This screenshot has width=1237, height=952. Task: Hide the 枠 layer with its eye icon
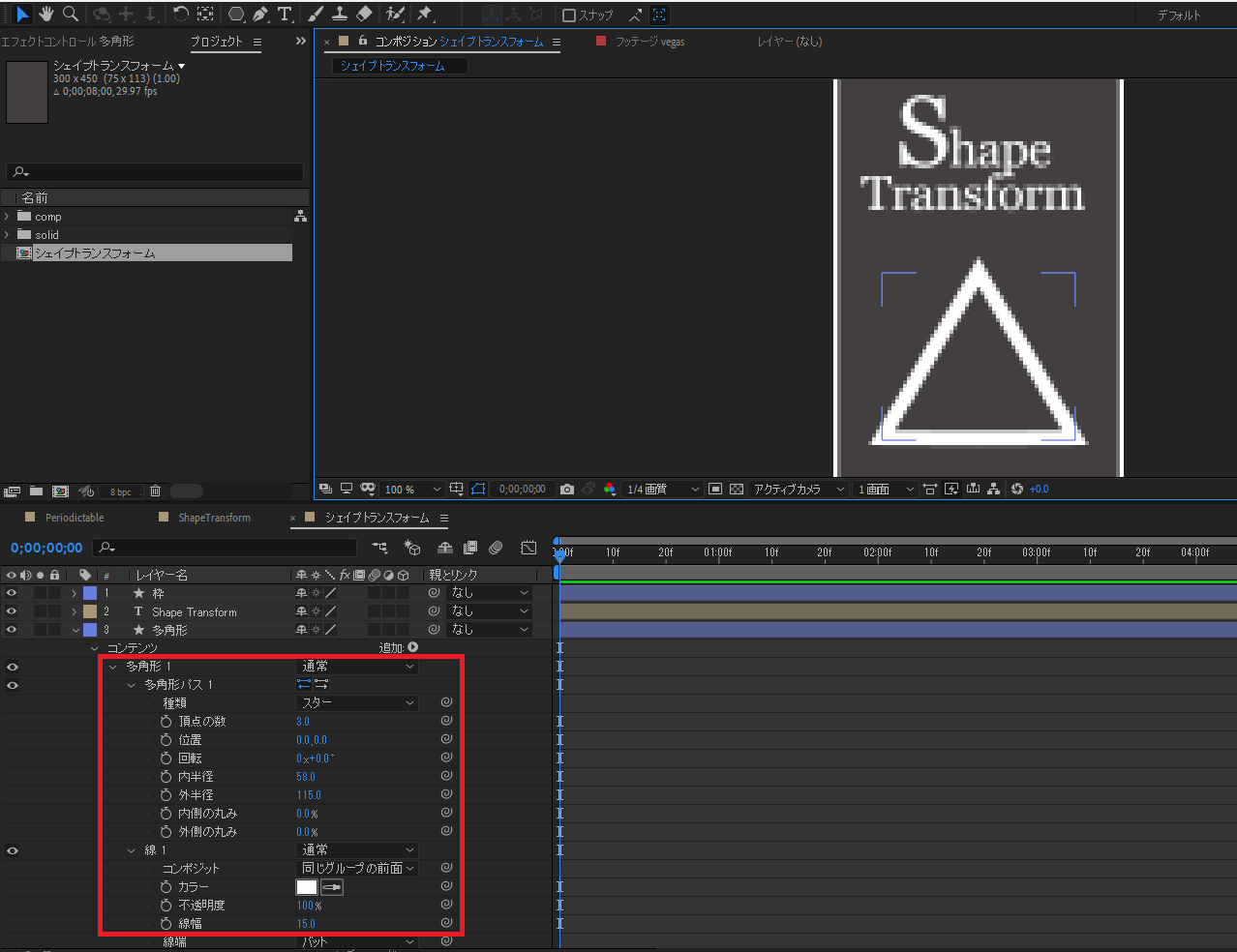tap(12, 593)
